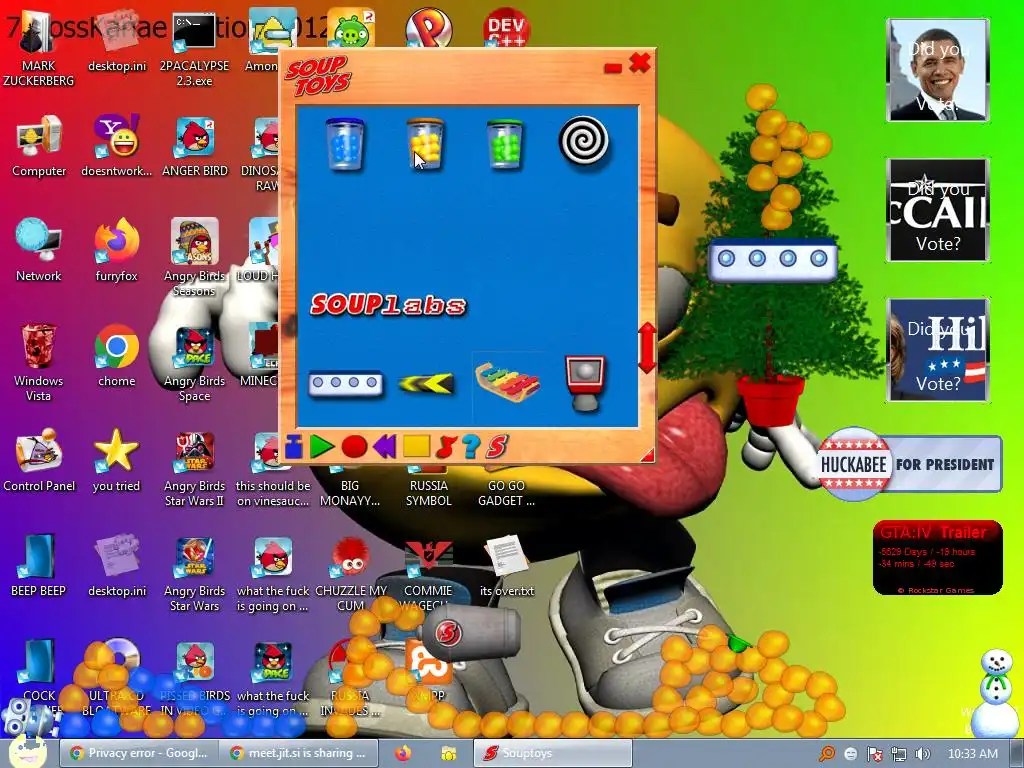
Task: Launch the furryfox Firefox shortcut
Action: click(116, 250)
